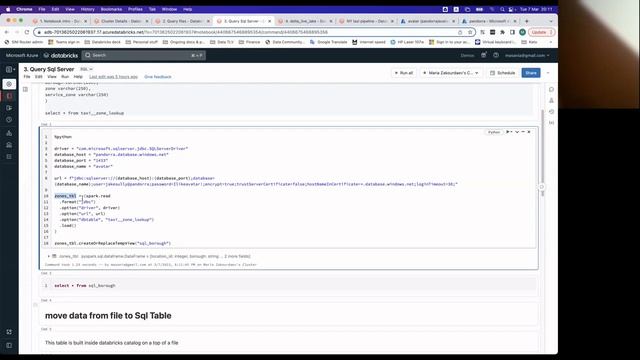
Task: Open the green Chrome profile avatar
Action: coord(522,32)
